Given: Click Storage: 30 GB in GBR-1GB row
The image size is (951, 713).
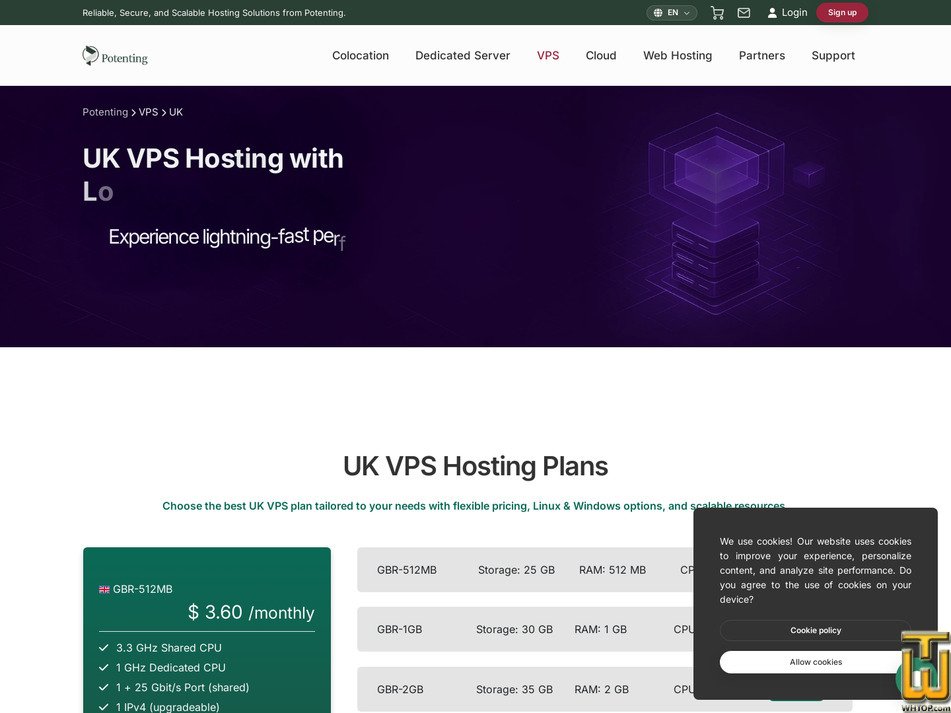Looking at the screenshot, I should pos(514,629).
